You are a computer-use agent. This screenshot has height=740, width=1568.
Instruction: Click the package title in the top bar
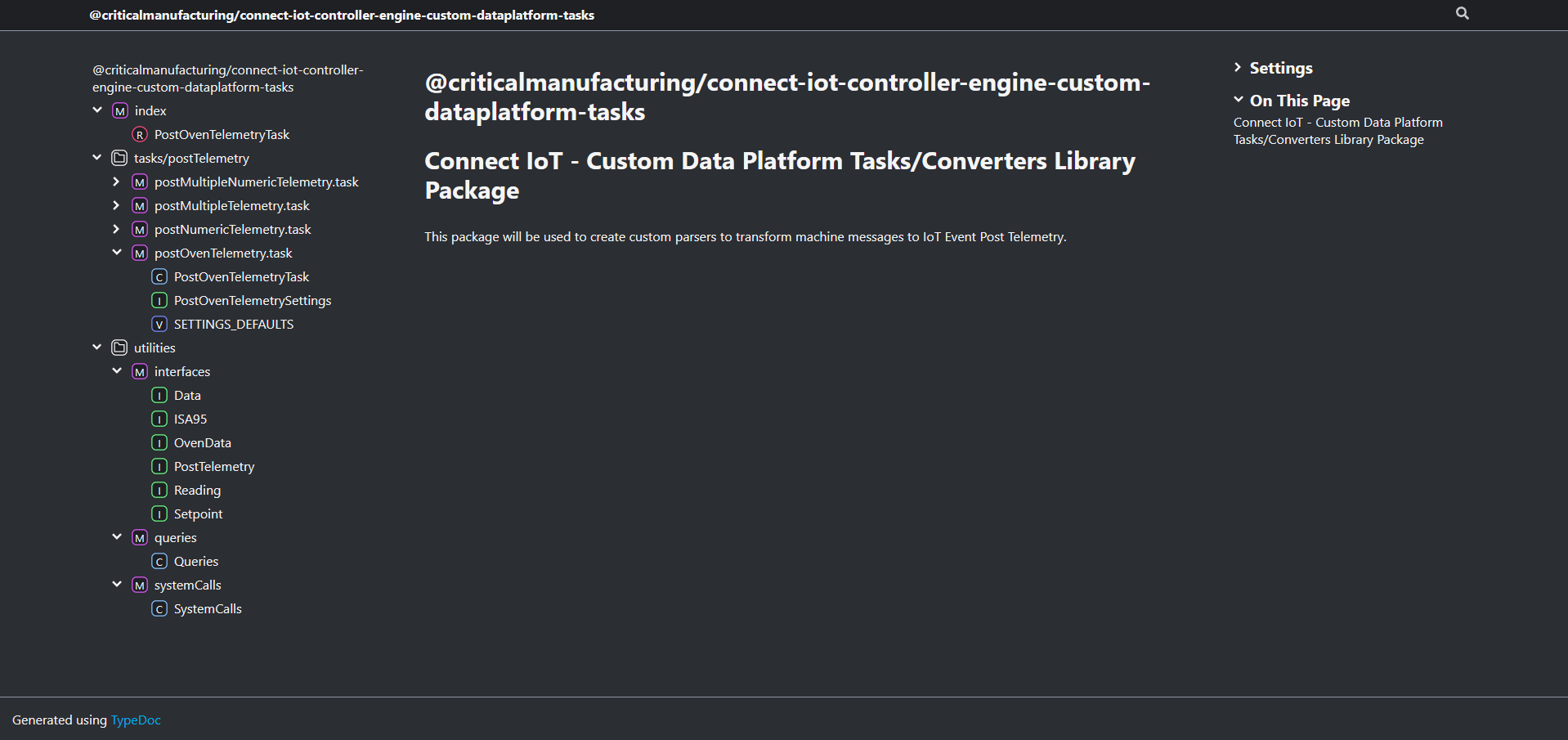tap(342, 15)
